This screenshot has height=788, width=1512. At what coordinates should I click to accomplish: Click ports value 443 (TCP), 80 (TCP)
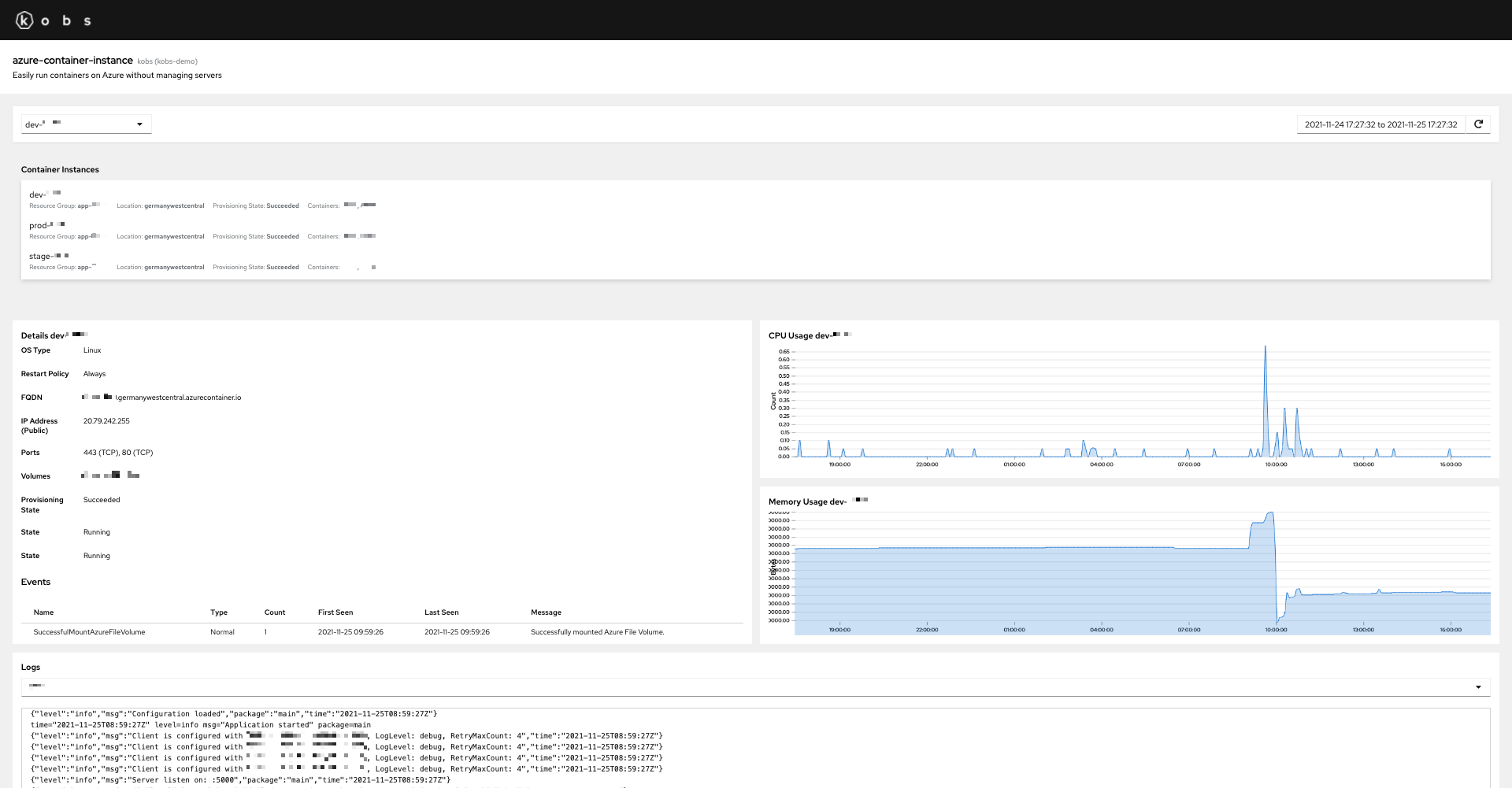(118, 453)
